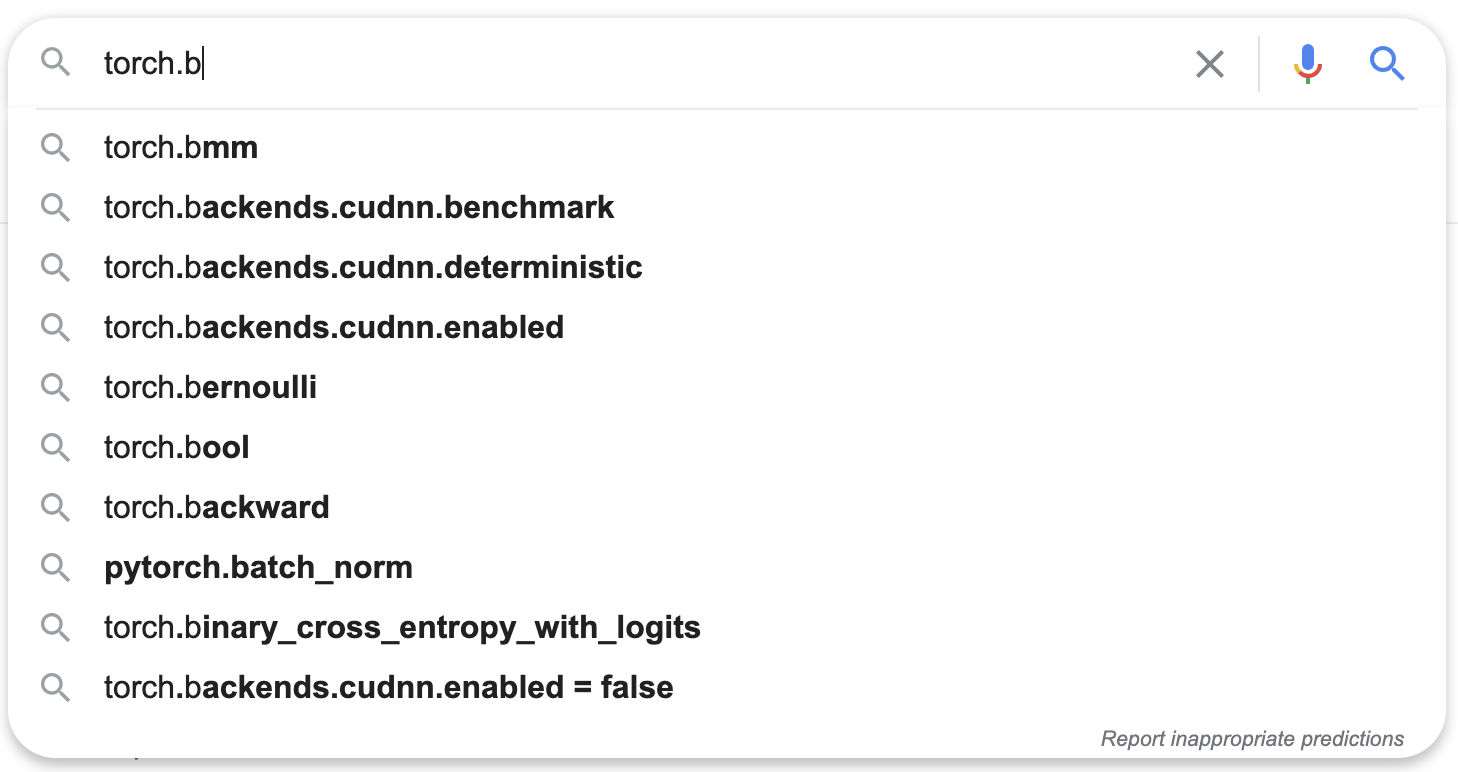Click the search icon beside torch.bool
This screenshot has width=1458, height=772.
(56, 448)
